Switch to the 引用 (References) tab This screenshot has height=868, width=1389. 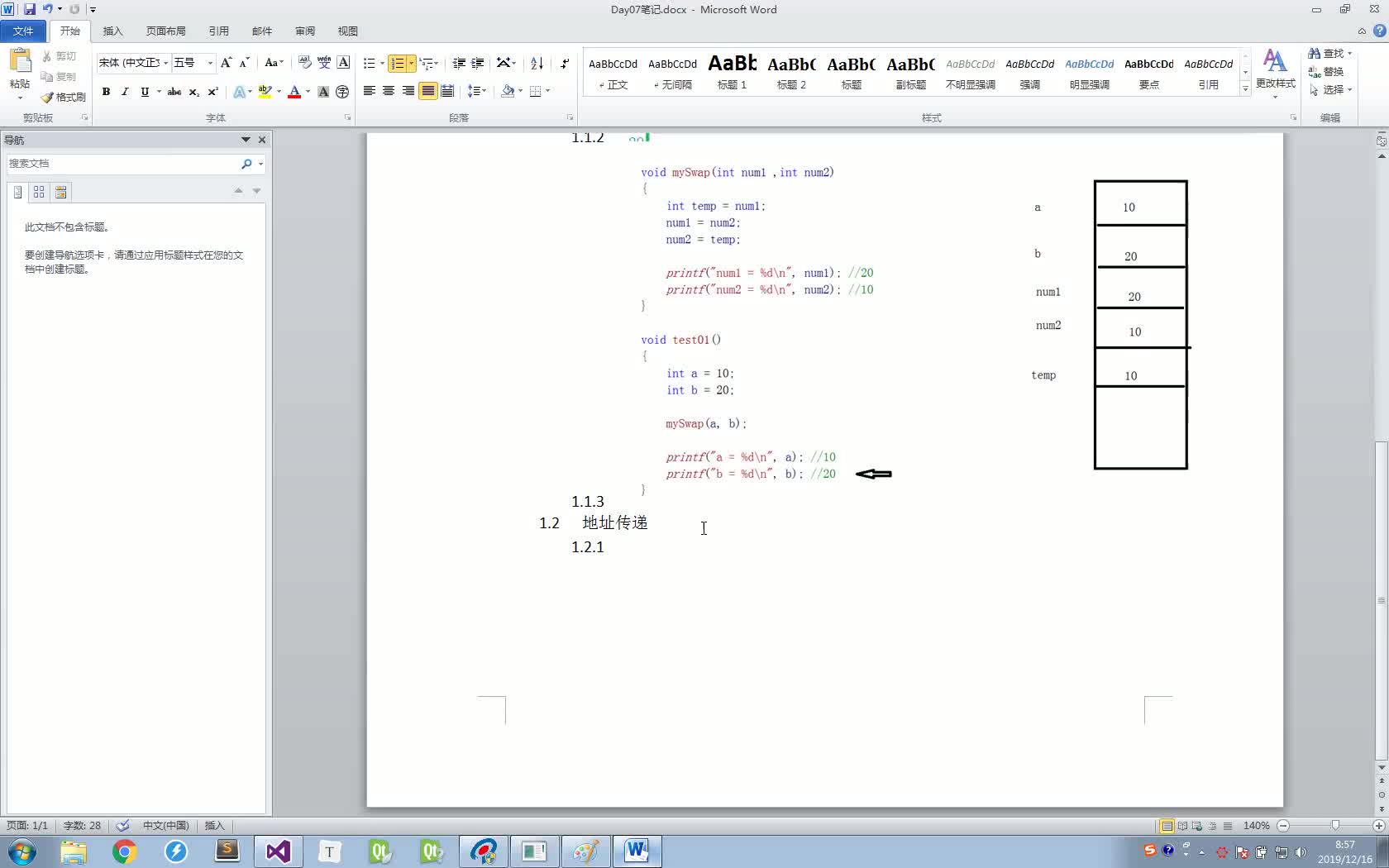(x=218, y=31)
